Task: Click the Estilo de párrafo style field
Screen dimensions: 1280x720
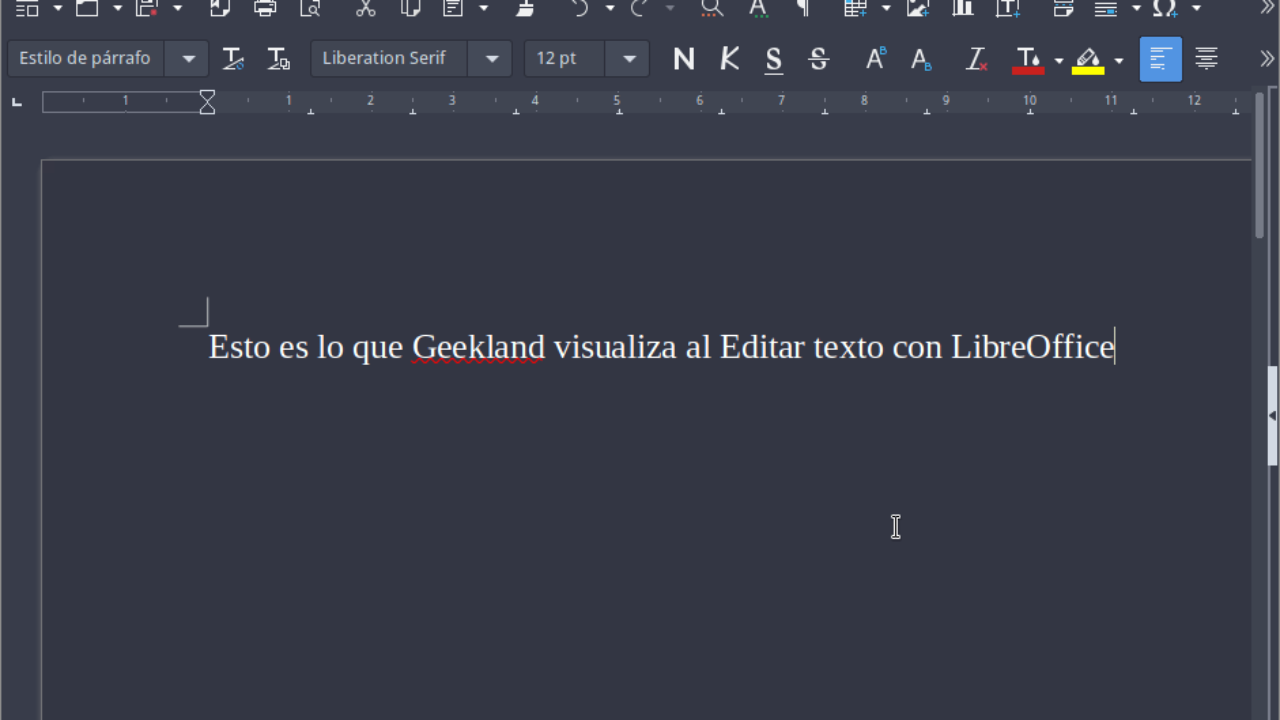Action: click(86, 59)
